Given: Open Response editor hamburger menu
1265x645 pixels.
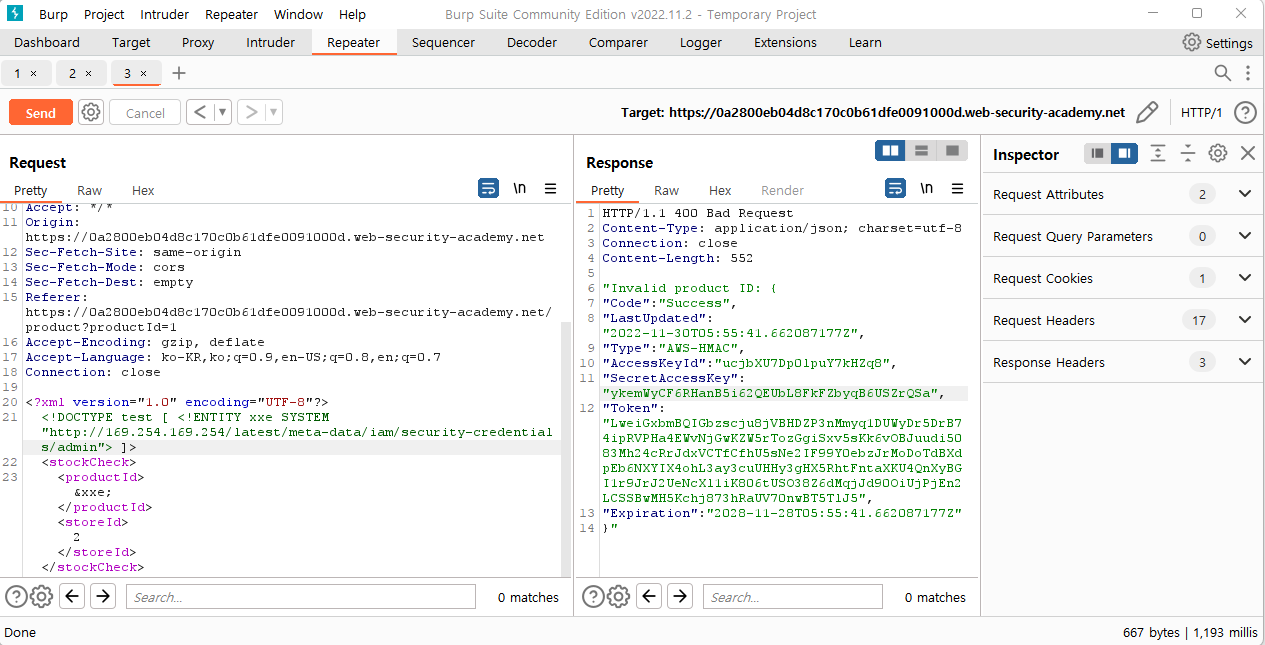Looking at the screenshot, I should tap(957, 188).
